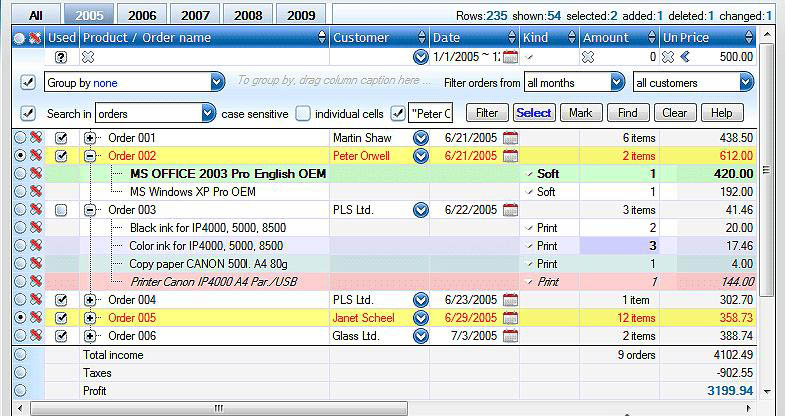Viewport: 785px width, 416px height.
Task: Sort by Amount column arrows
Action: [x=652, y=38]
